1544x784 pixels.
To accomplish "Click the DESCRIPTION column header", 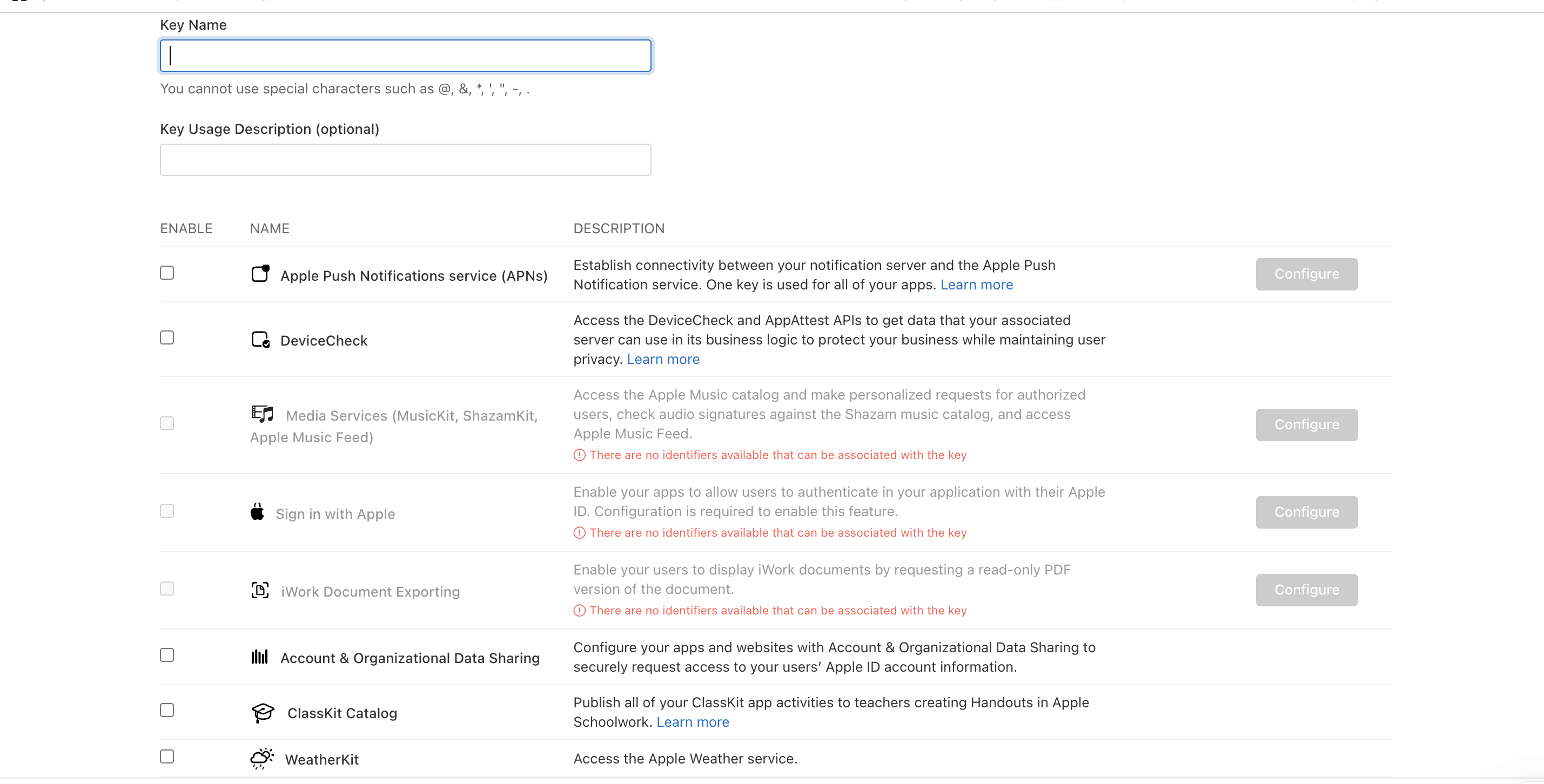I will (x=619, y=229).
